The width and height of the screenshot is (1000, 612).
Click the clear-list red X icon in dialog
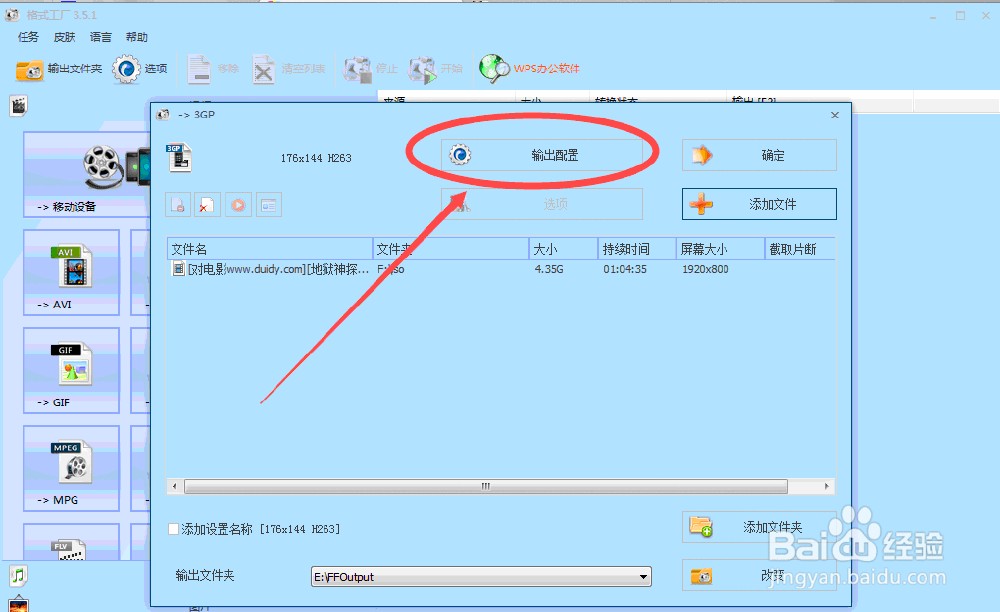point(207,205)
